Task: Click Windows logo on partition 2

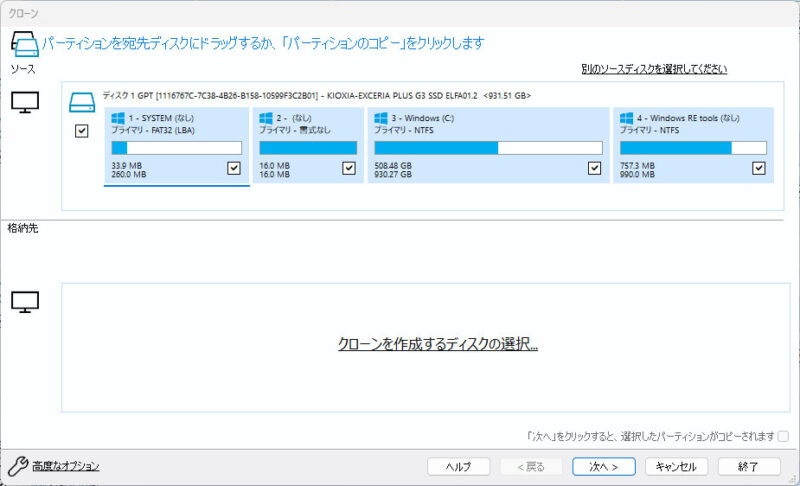Action: pyautogui.click(x=266, y=118)
